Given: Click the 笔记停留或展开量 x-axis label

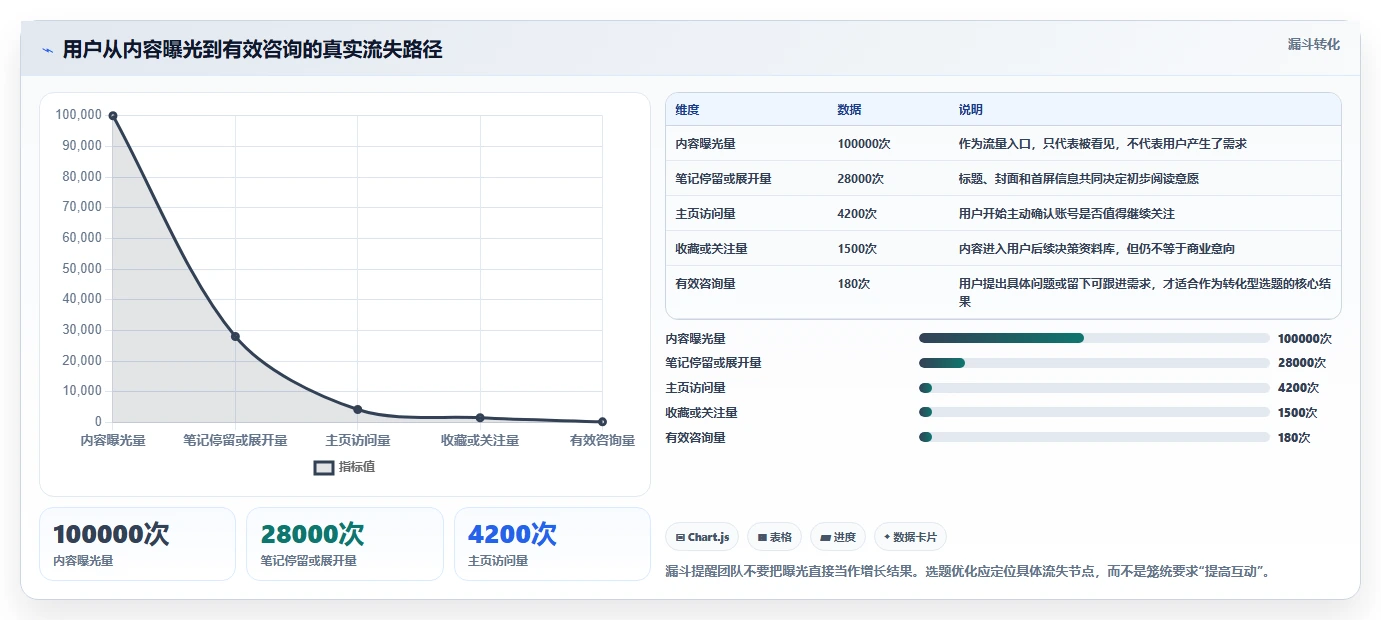Looking at the screenshot, I should pyautogui.click(x=235, y=440).
